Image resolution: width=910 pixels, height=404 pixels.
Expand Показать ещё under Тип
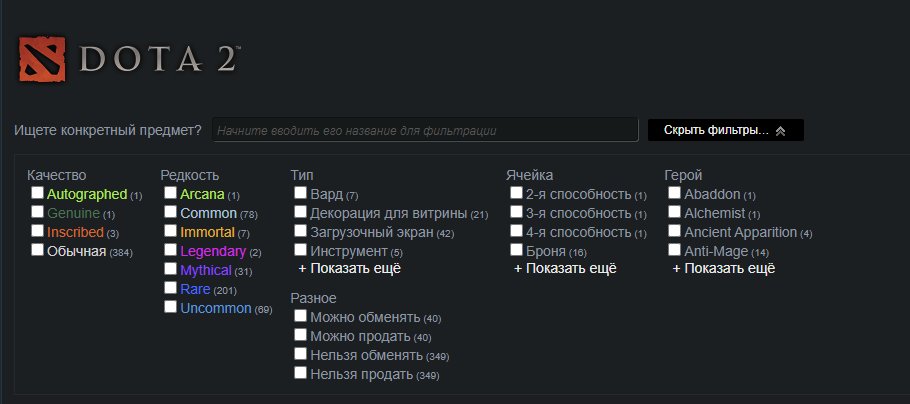[x=349, y=269]
